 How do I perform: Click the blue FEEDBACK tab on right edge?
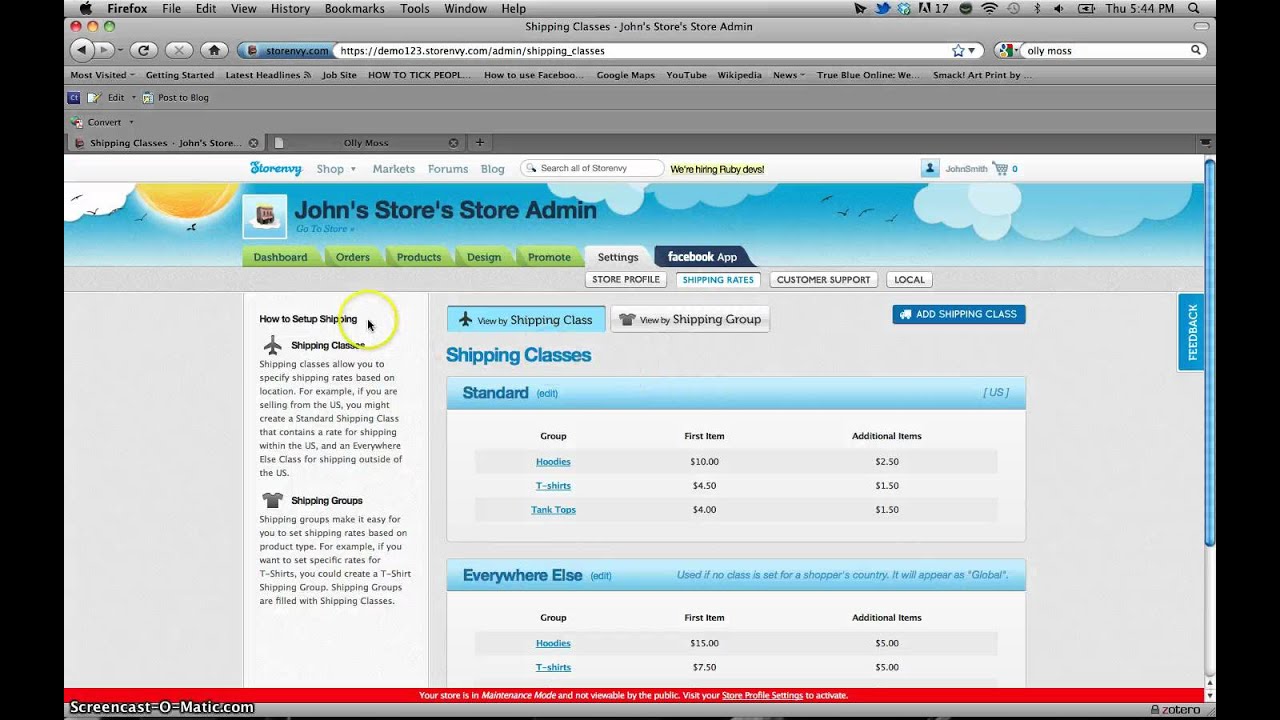pyautogui.click(x=1190, y=330)
